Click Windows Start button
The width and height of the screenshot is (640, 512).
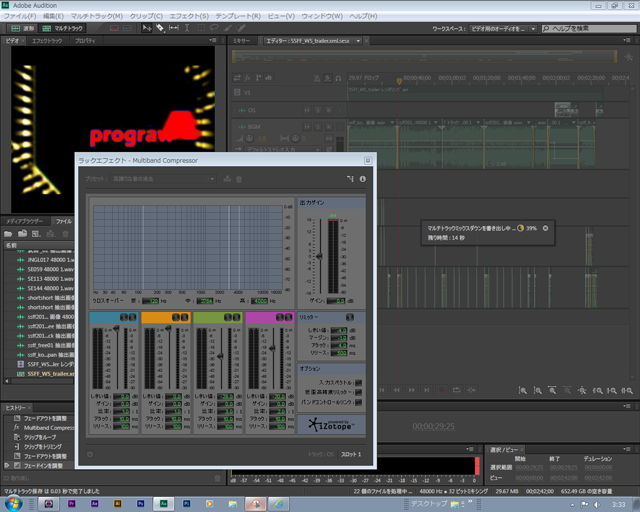coord(12,503)
